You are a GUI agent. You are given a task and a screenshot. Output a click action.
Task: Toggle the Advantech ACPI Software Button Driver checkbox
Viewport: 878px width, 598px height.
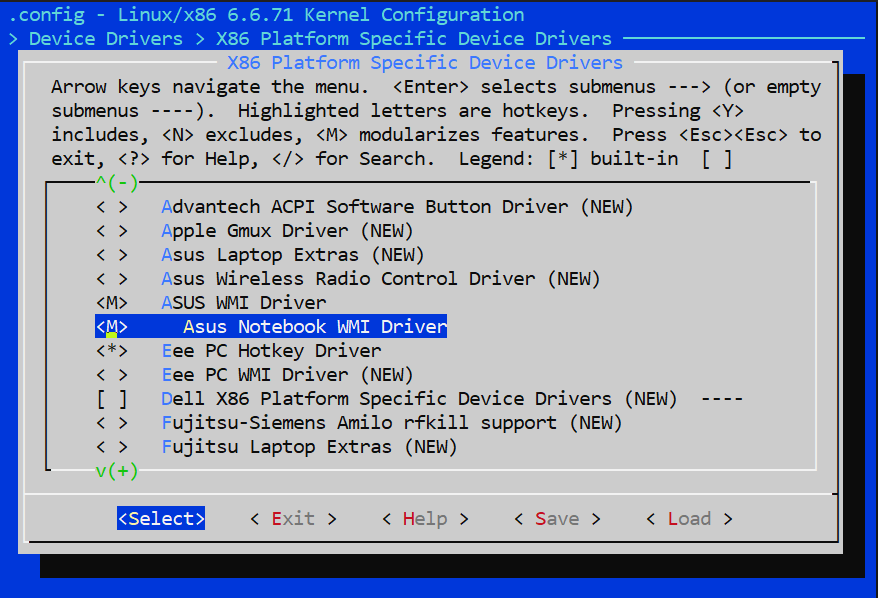112,207
